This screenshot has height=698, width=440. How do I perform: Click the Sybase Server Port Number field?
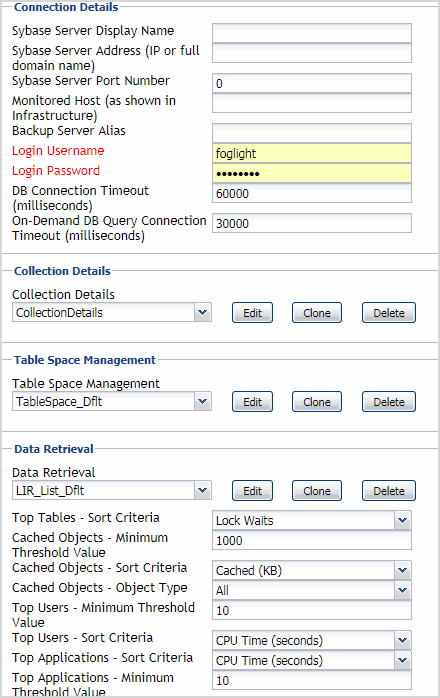pos(312,83)
